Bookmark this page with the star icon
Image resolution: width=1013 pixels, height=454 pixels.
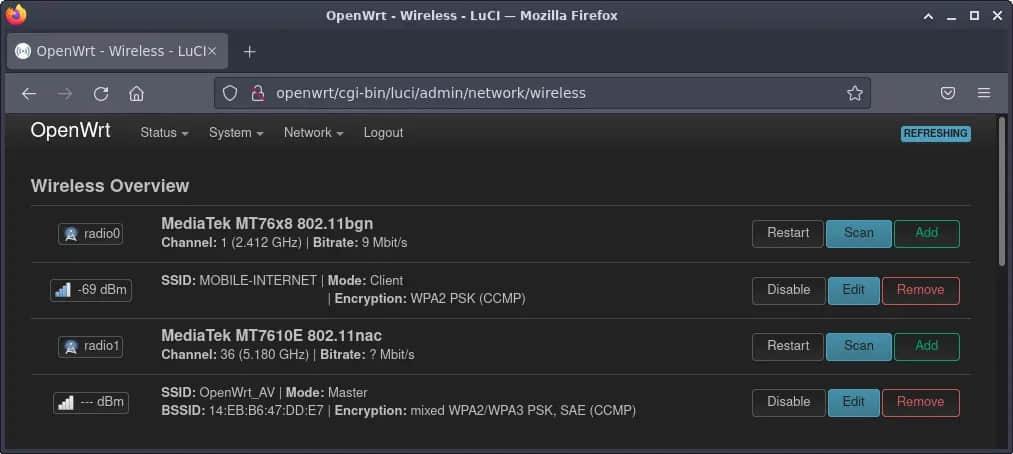click(x=854, y=93)
